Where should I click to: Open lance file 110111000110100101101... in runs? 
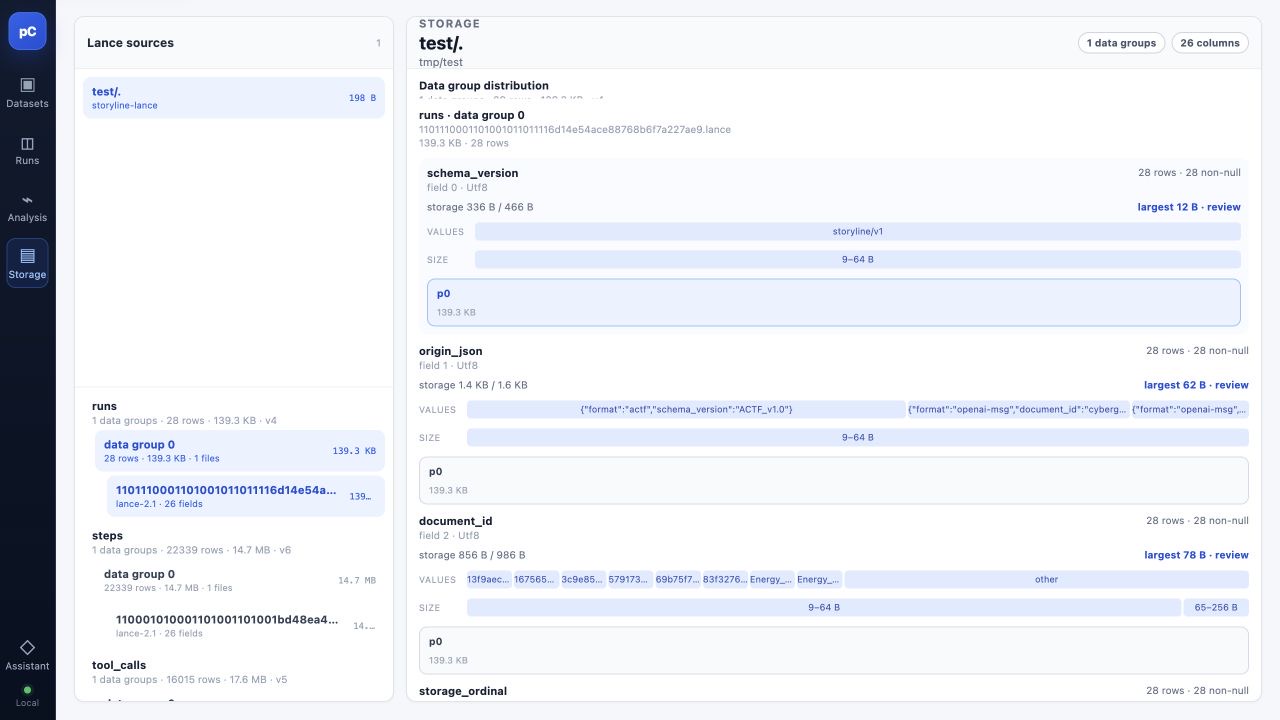[246, 496]
